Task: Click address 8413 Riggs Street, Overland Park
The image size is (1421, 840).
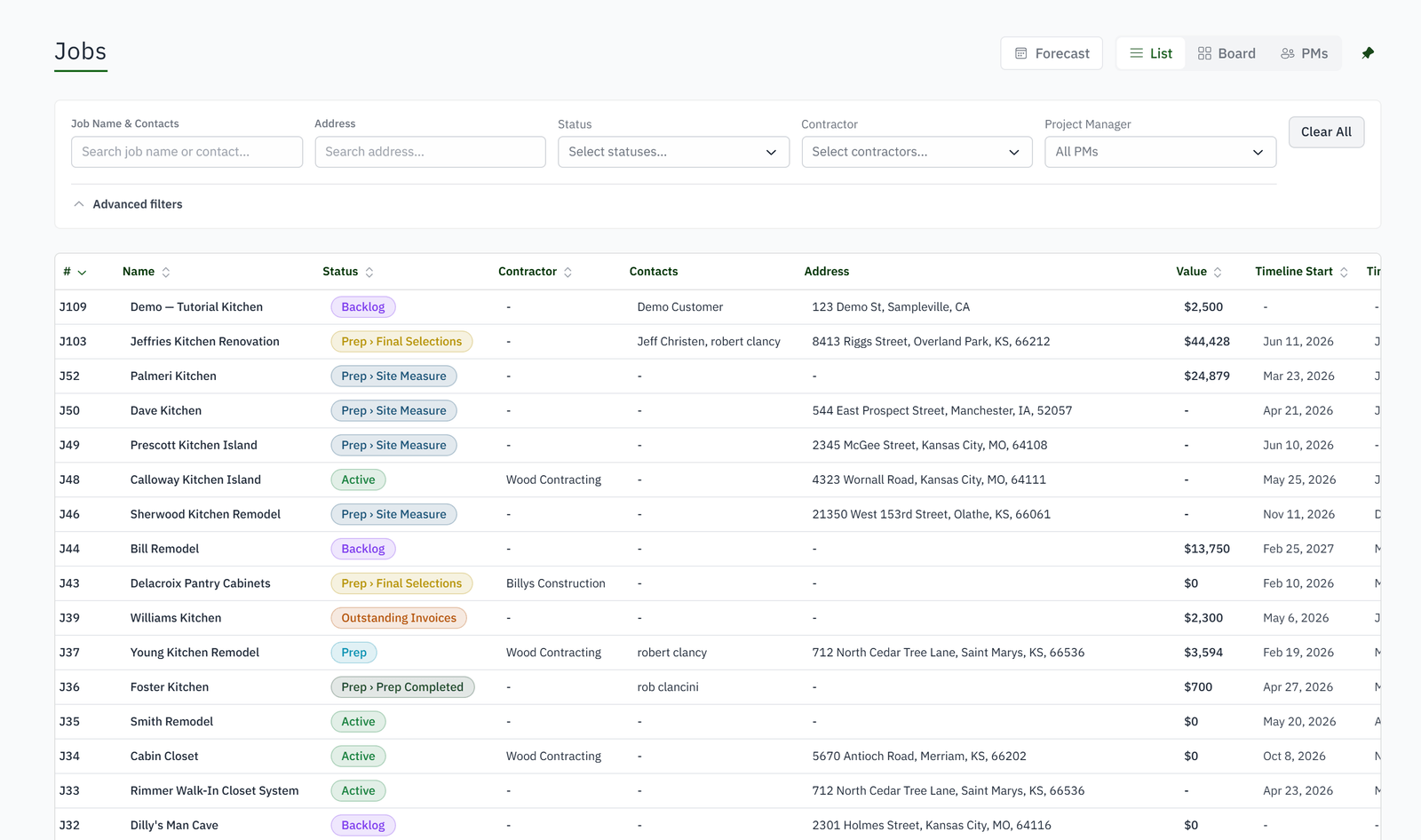Action: (x=931, y=342)
